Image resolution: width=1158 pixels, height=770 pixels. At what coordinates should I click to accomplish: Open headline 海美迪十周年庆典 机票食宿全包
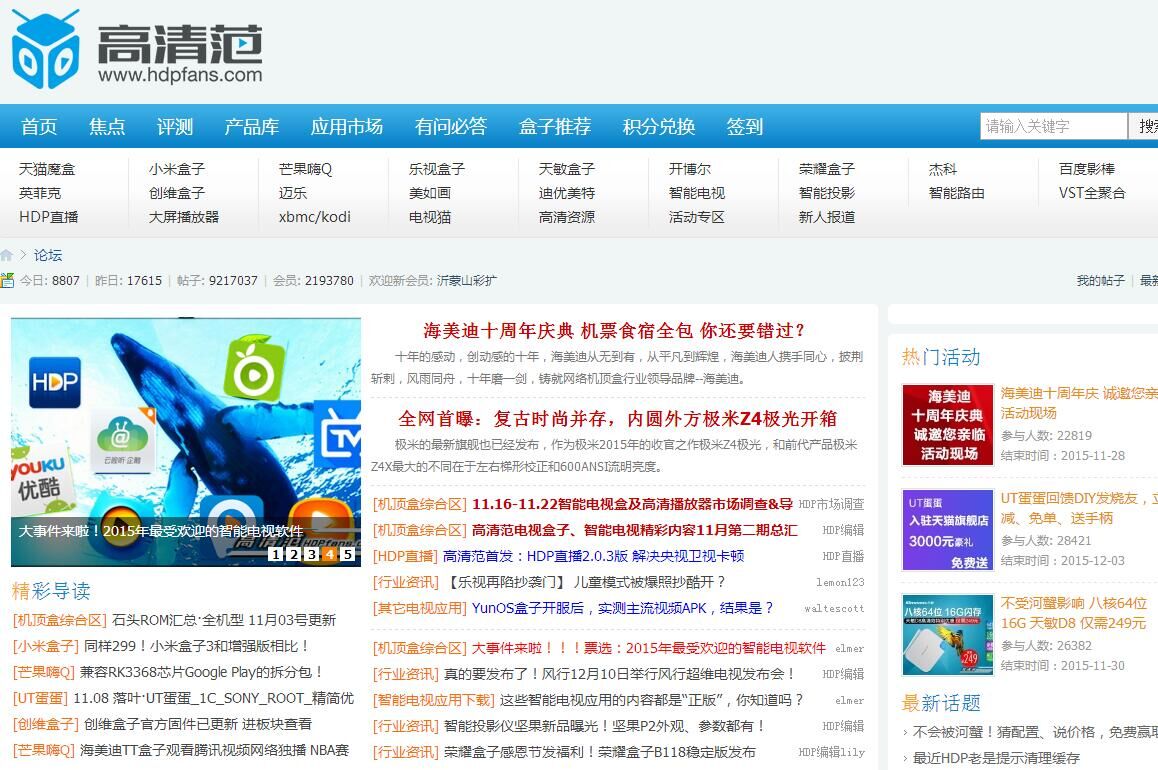614,330
